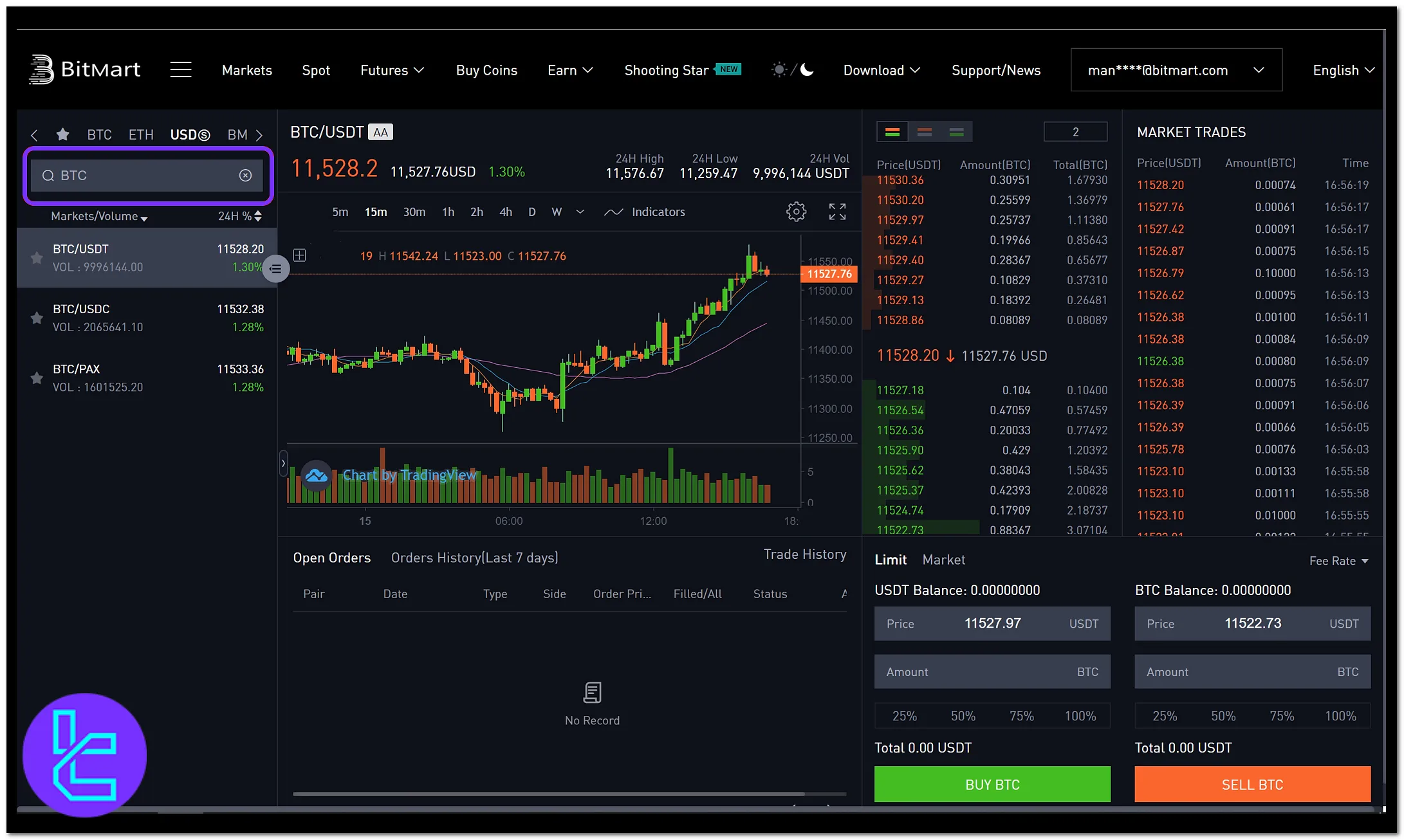Screen dimensions: 1404x840
Task: Open the Trade History link
Action: pyautogui.click(x=804, y=554)
